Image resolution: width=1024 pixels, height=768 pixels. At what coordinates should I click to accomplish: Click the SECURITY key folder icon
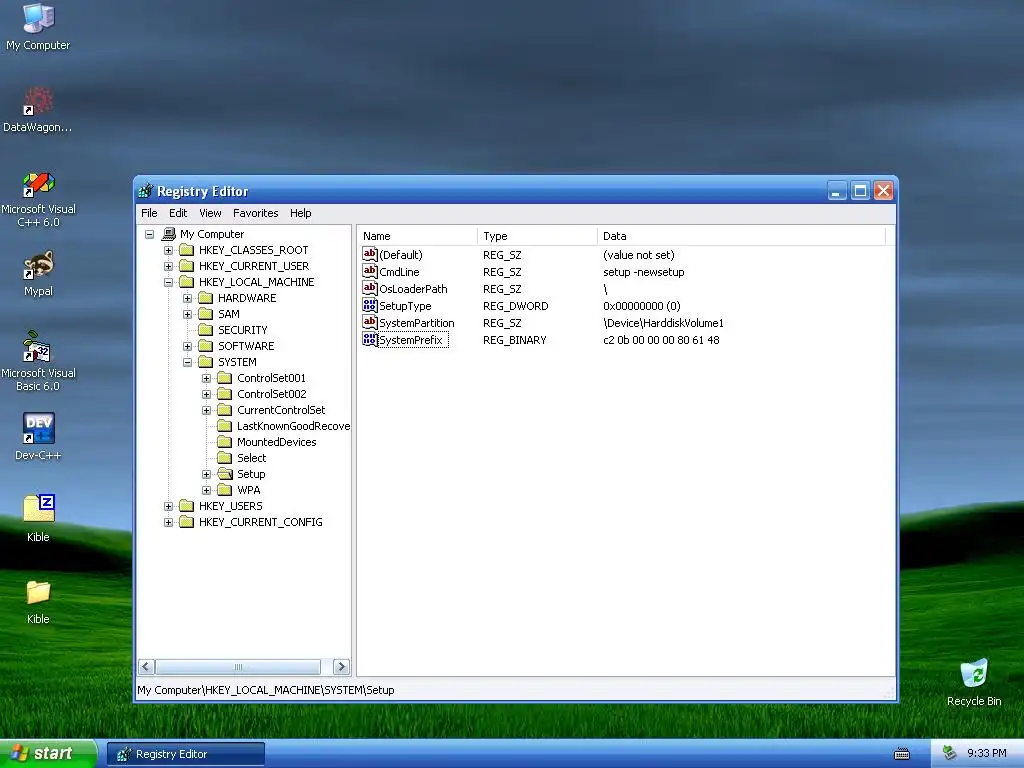(x=206, y=330)
